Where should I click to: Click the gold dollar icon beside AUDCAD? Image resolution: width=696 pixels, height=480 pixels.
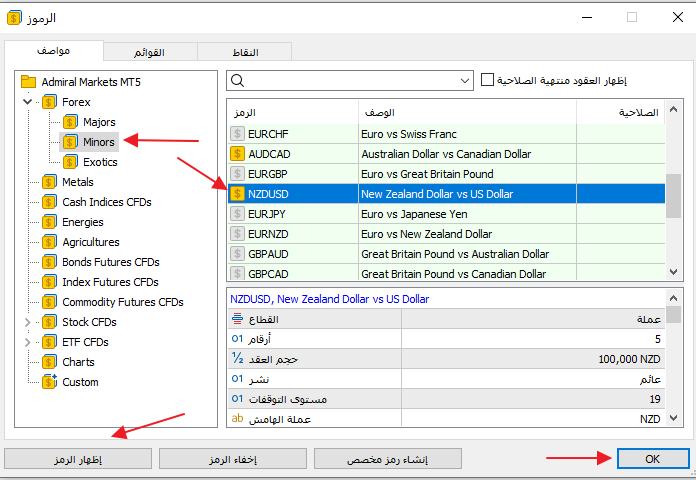tap(237, 154)
